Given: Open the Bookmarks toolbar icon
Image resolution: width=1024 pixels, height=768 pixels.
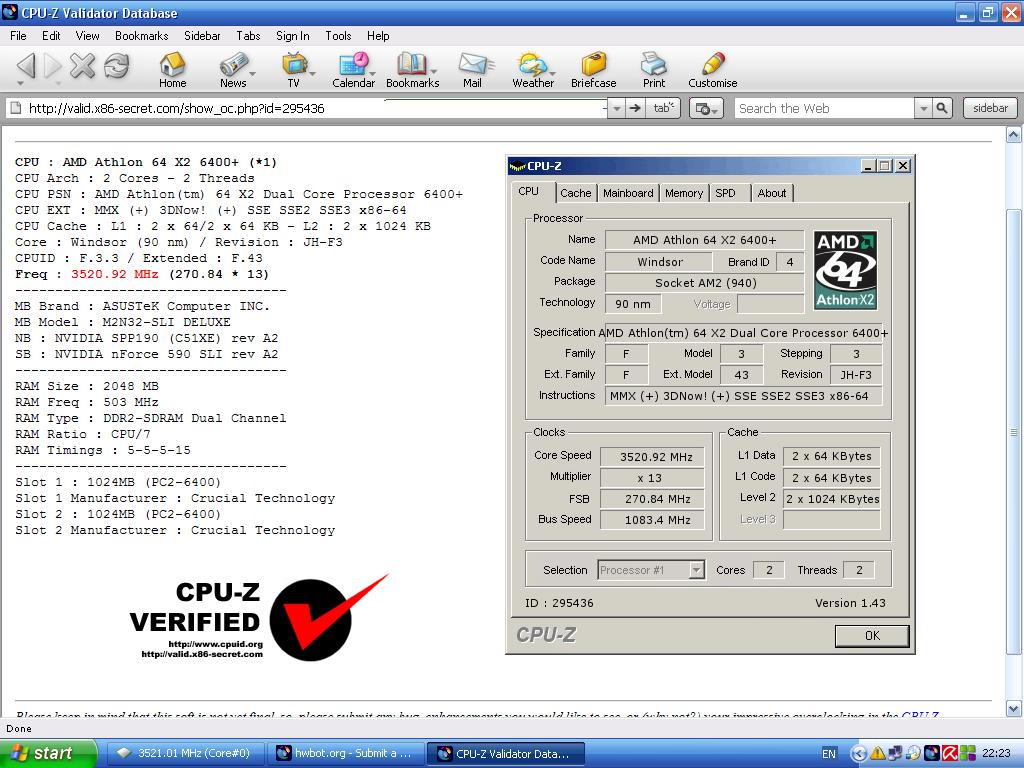Looking at the screenshot, I should pyautogui.click(x=412, y=71).
